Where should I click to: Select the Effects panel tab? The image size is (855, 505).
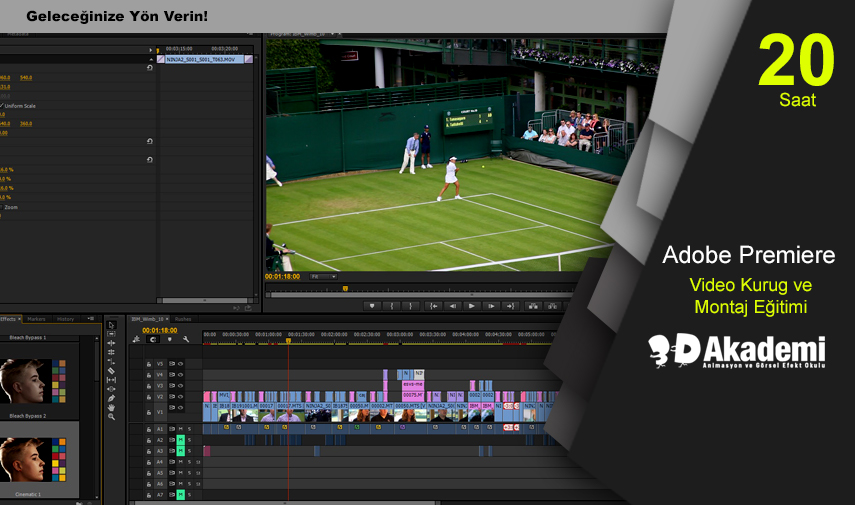(x=8, y=319)
